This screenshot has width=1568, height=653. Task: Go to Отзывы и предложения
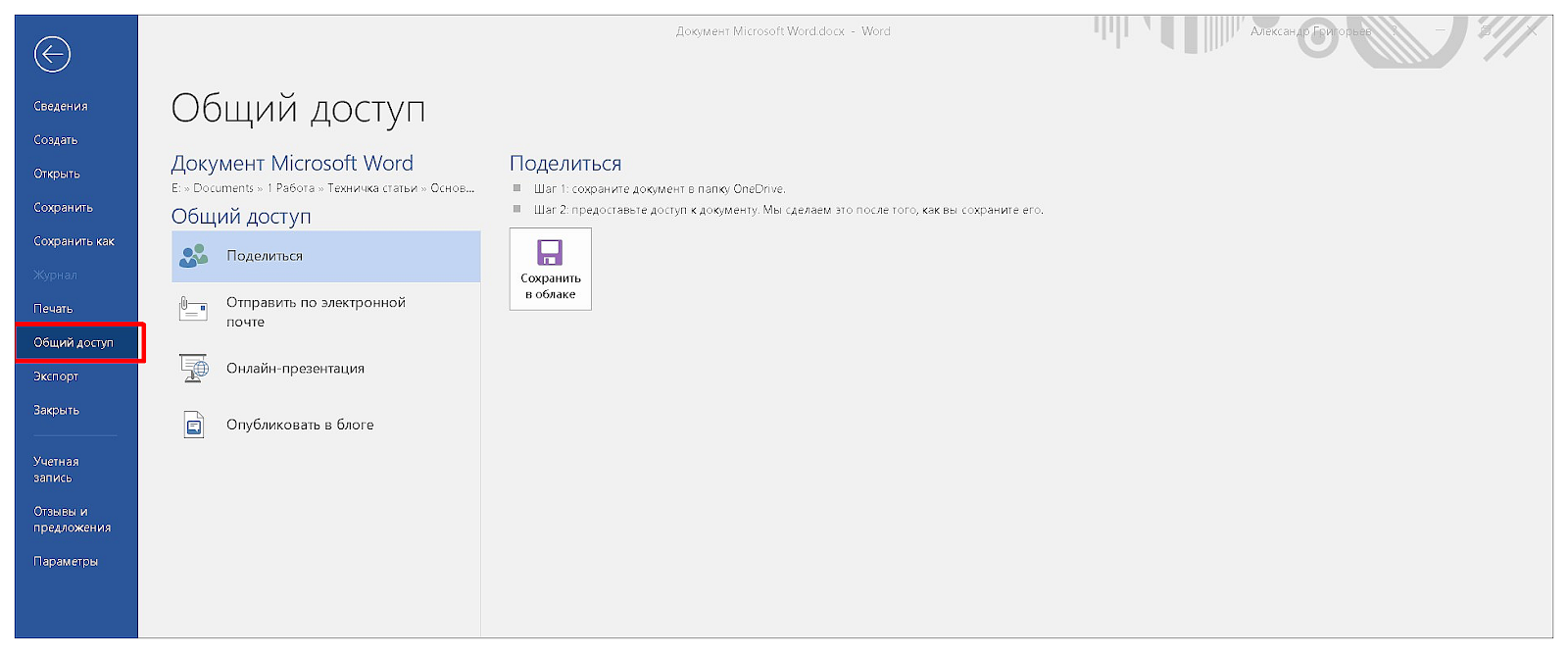pyautogui.click(x=73, y=520)
